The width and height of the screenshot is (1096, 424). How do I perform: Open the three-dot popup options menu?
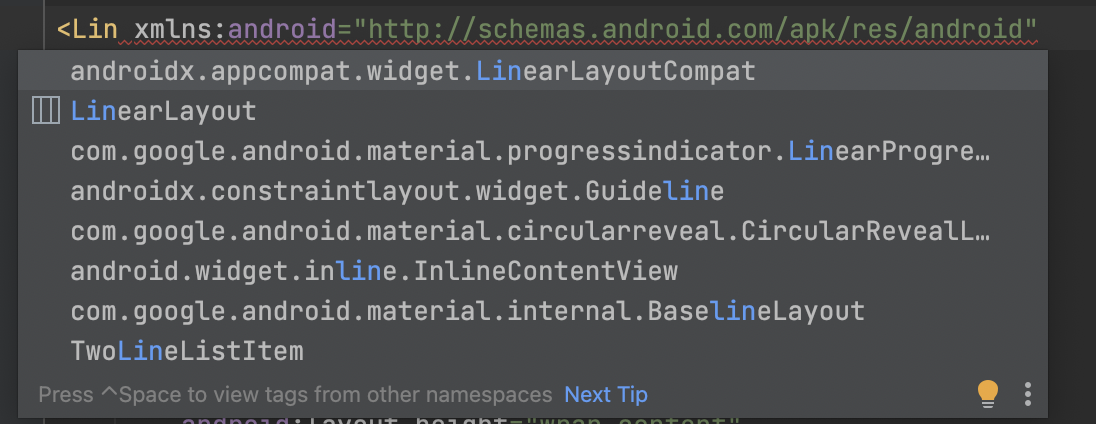[1028, 394]
